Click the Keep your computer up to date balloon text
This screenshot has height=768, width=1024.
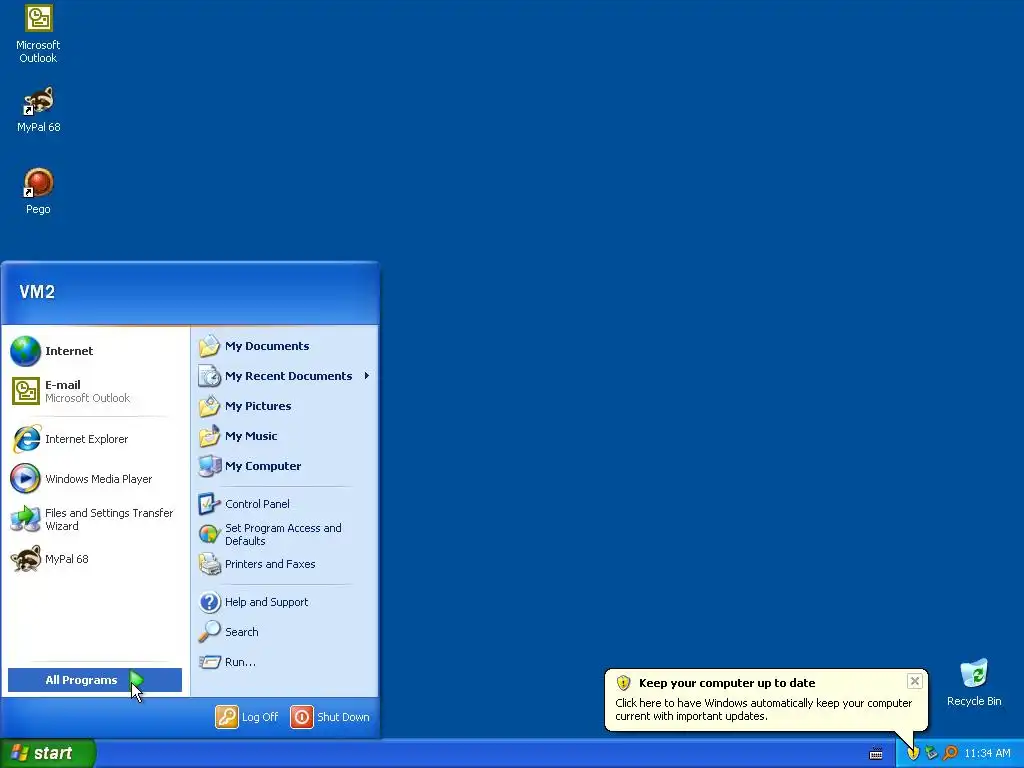click(x=727, y=683)
